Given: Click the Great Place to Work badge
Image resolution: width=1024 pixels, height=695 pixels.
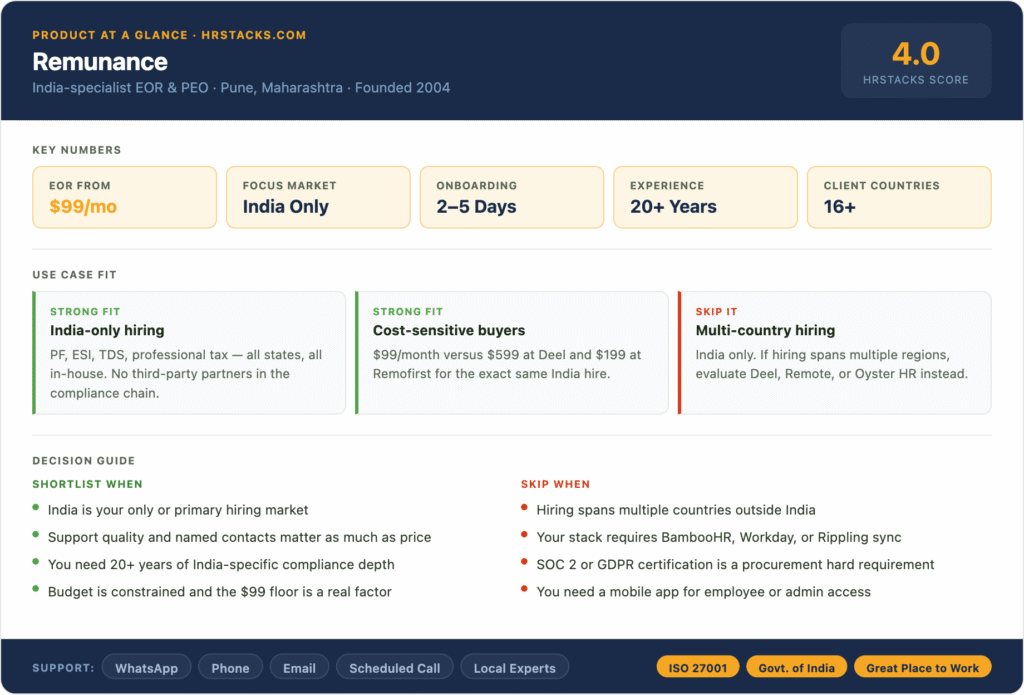Looking at the screenshot, I should (x=922, y=668).
